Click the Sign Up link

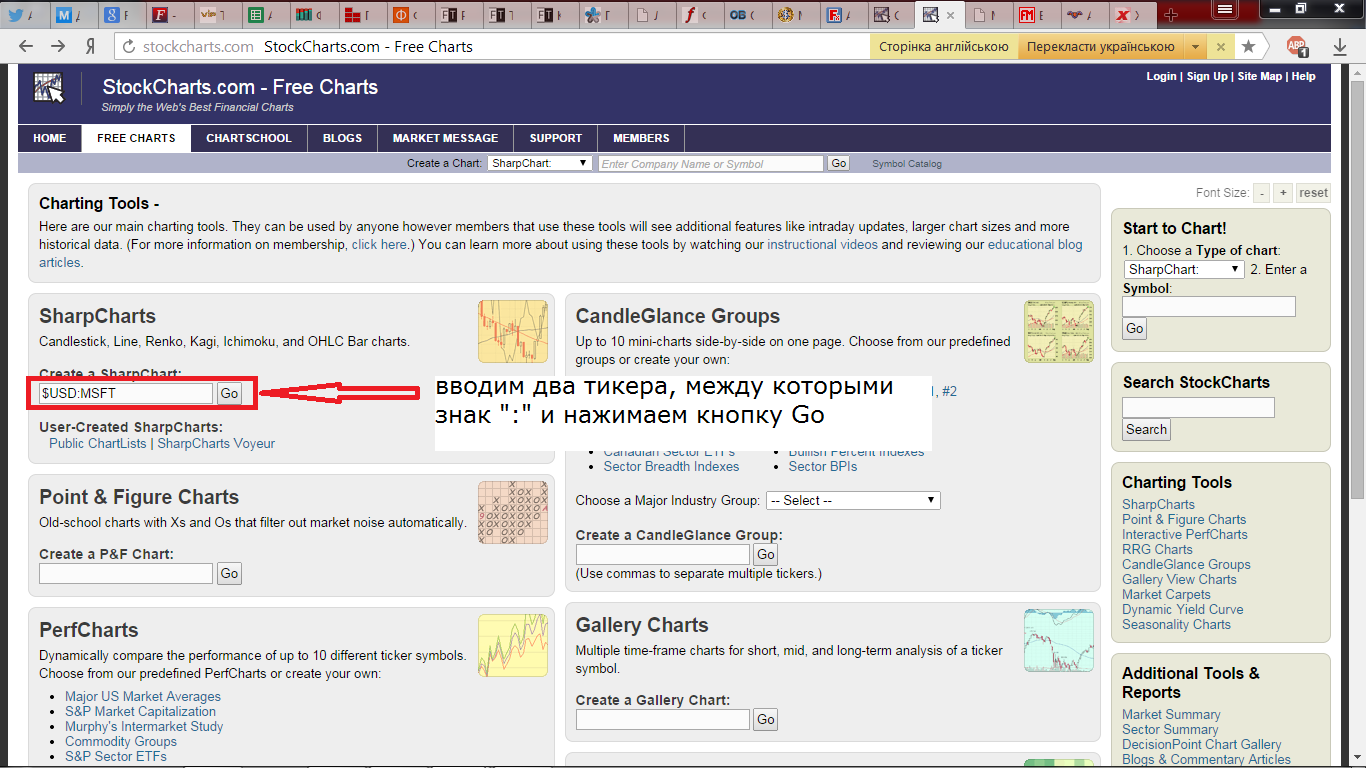point(1206,76)
